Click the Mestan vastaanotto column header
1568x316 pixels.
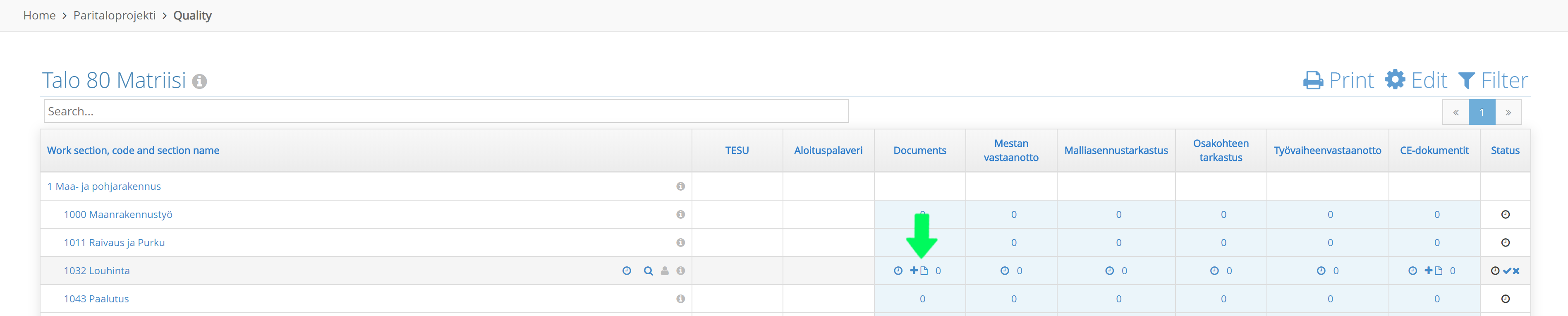1011,151
